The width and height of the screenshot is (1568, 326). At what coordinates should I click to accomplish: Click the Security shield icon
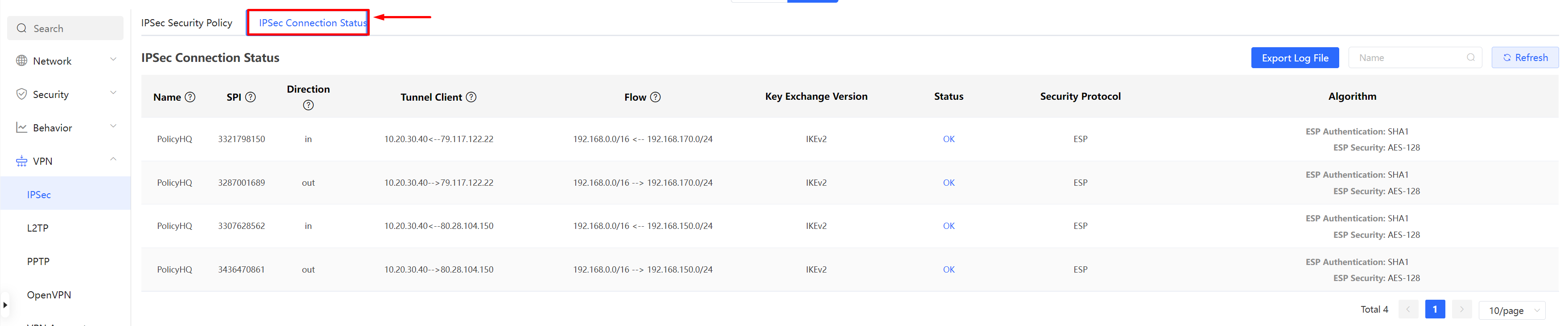21,94
